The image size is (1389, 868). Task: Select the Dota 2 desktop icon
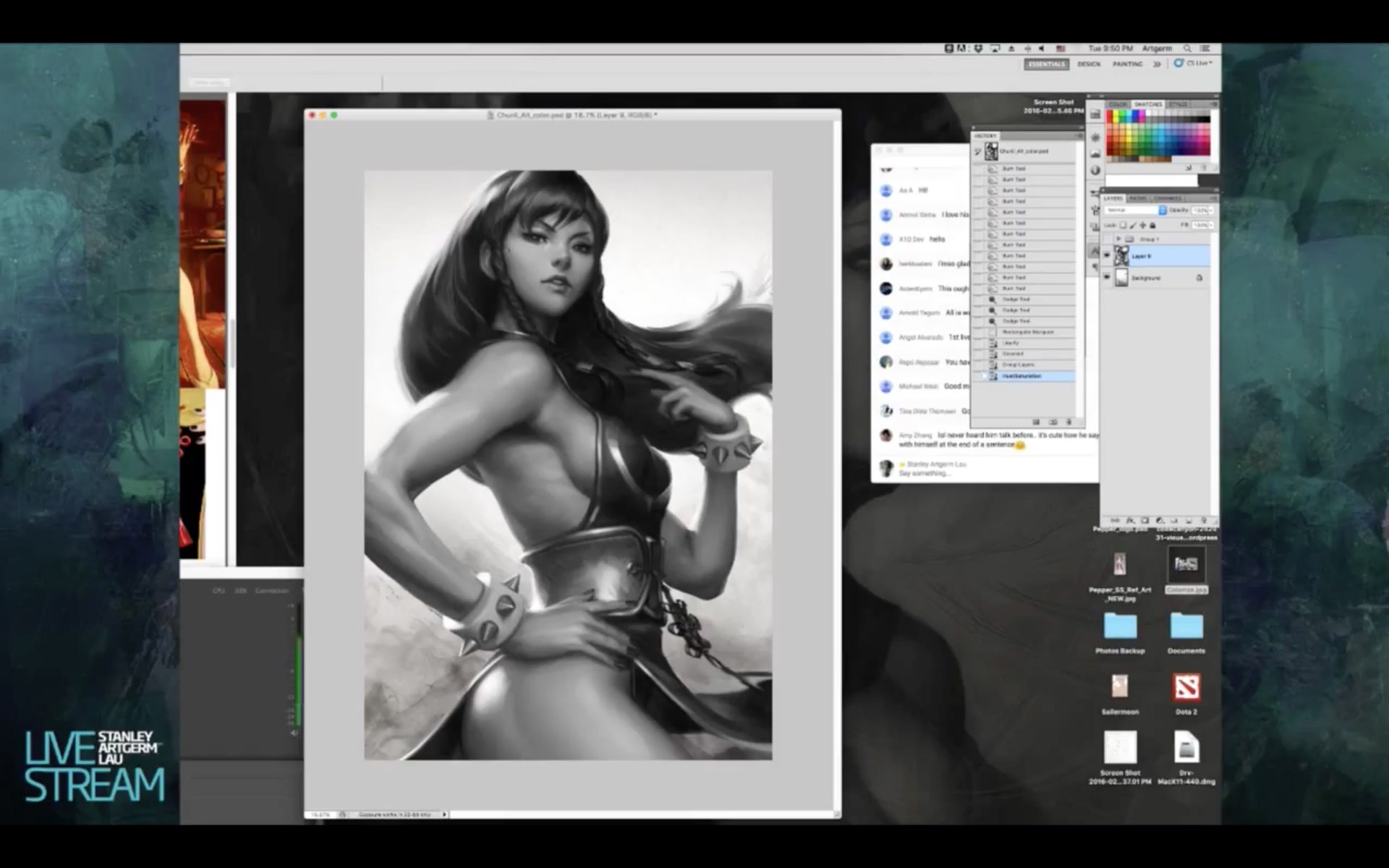(x=1186, y=687)
